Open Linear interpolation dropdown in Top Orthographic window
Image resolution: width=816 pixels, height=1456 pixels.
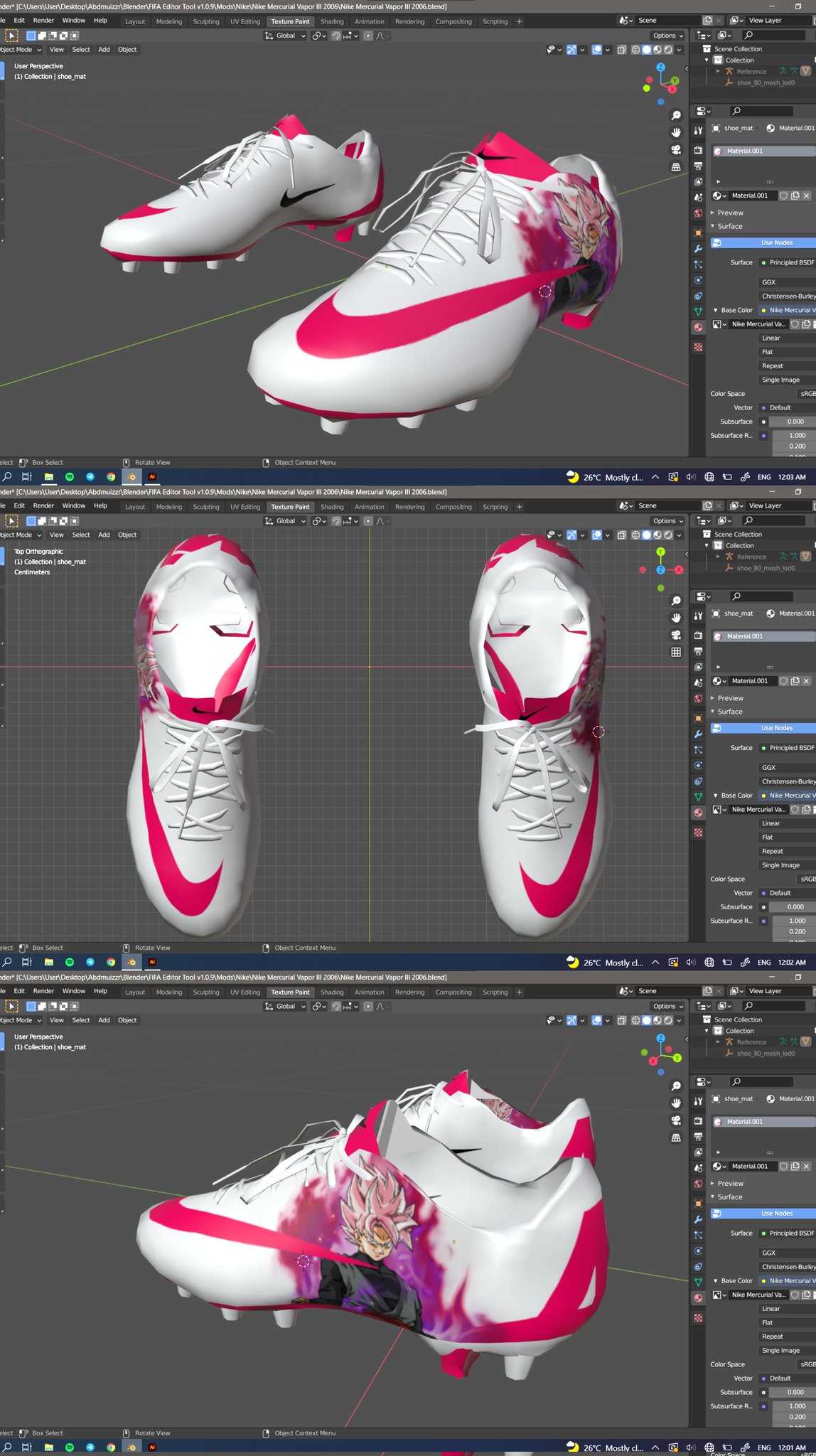(786, 823)
